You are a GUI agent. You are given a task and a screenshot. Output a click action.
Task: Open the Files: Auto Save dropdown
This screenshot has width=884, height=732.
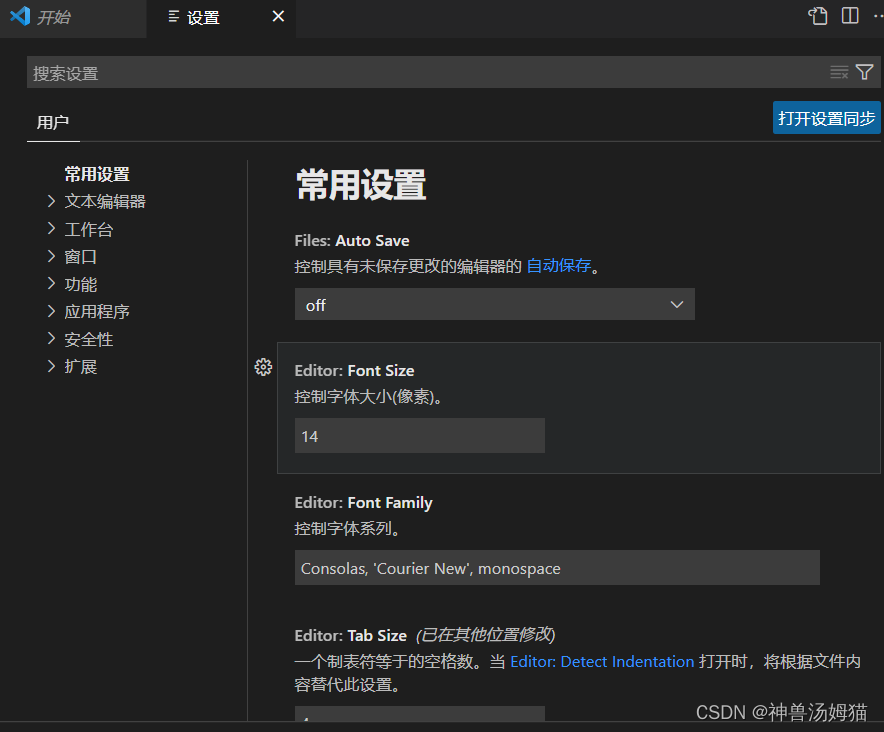(494, 304)
